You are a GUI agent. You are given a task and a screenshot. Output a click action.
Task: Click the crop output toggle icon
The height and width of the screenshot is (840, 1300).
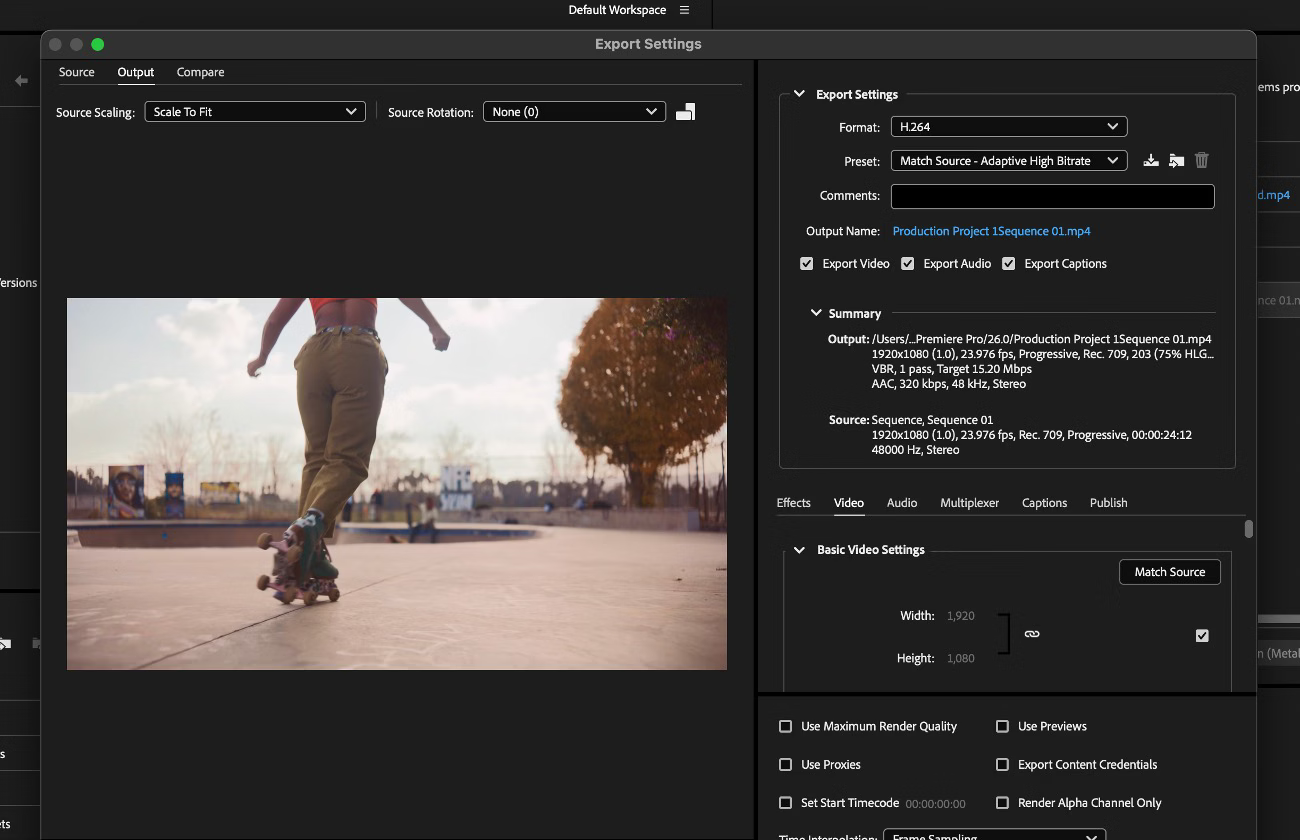pos(685,112)
